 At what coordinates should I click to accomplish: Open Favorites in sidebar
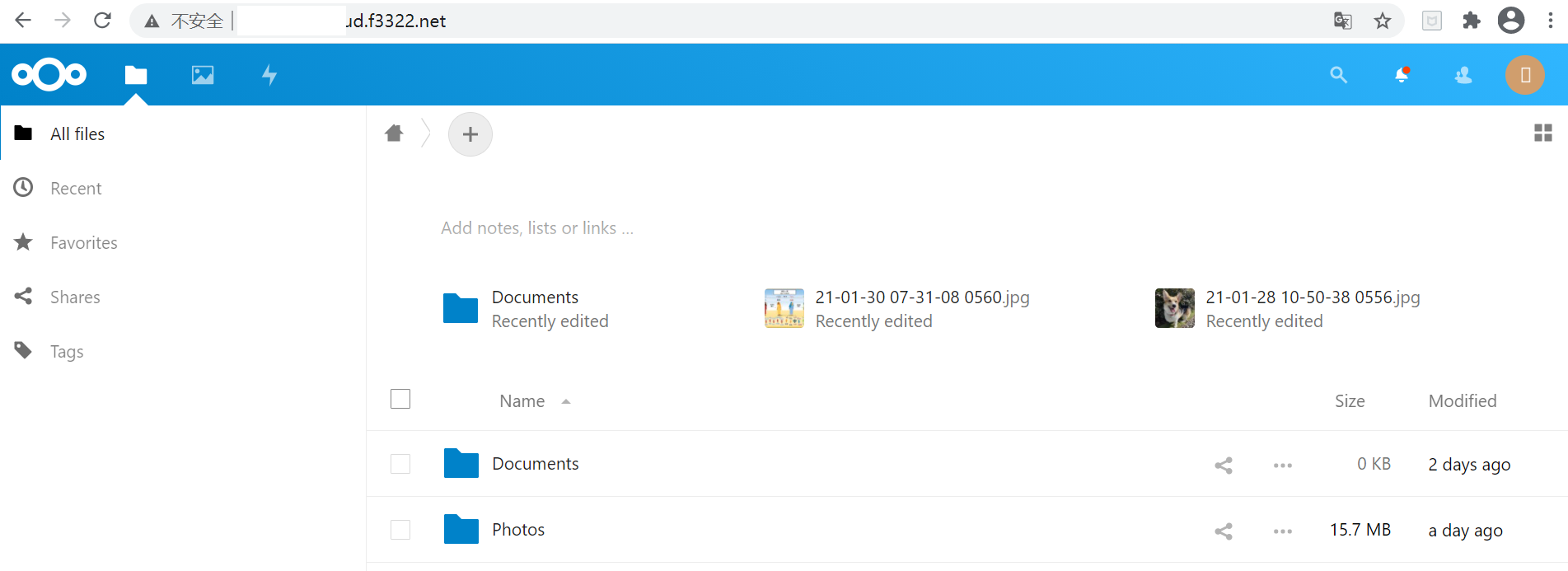click(83, 243)
